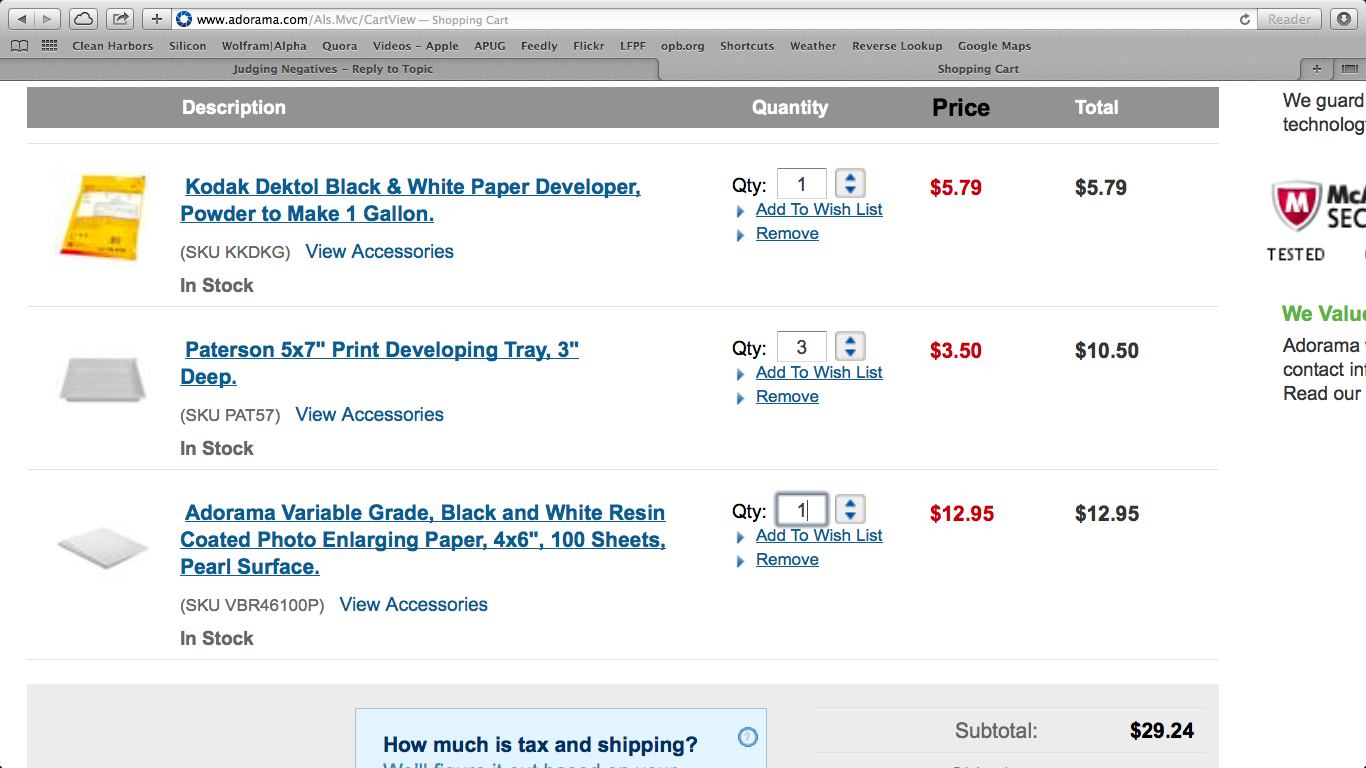Click the Kodak Dektol product thumbnail

(100, 218)
